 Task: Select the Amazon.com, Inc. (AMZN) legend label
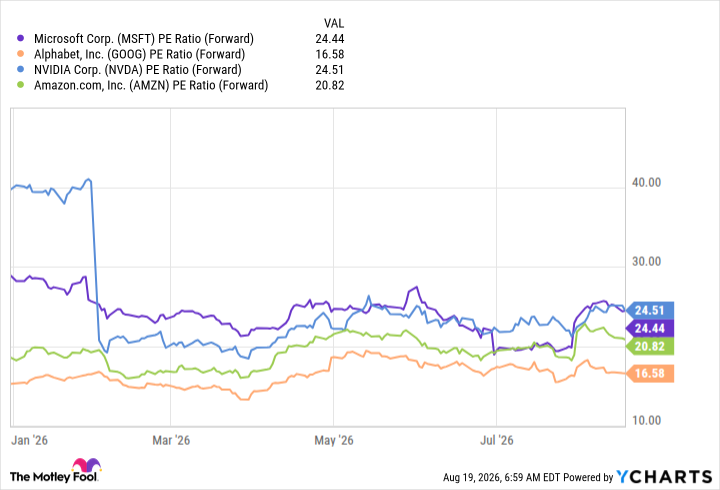[x=151, y=85]
